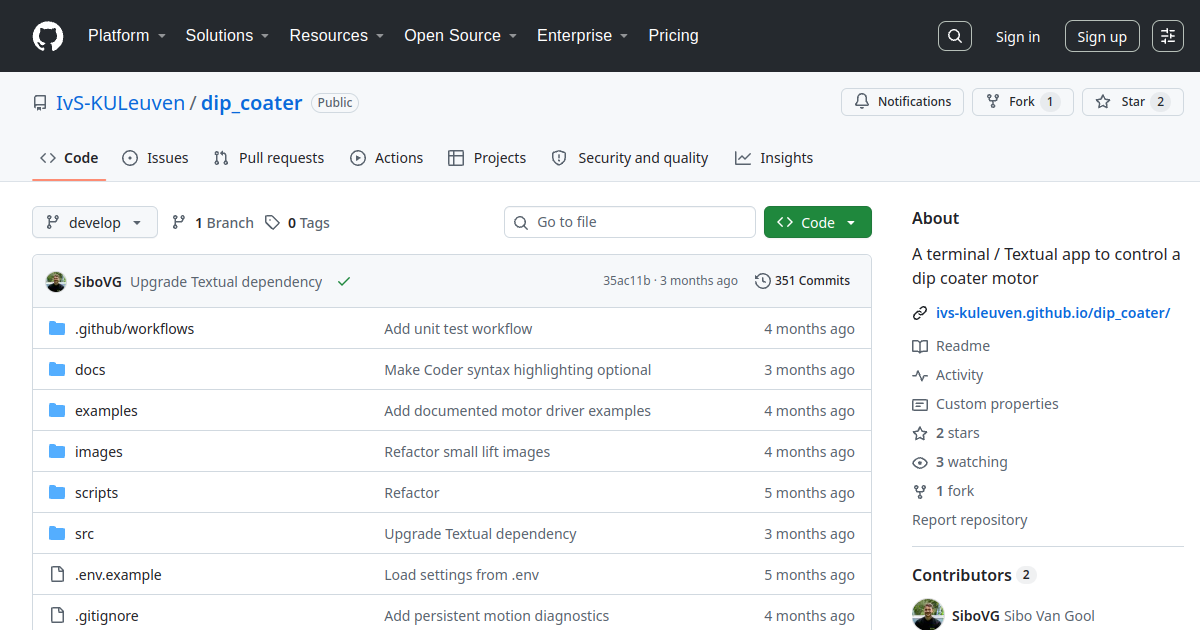This screenshot has width=1200, height=630.
Task: Switch to the Issues tab
Action: coord(155,158)
